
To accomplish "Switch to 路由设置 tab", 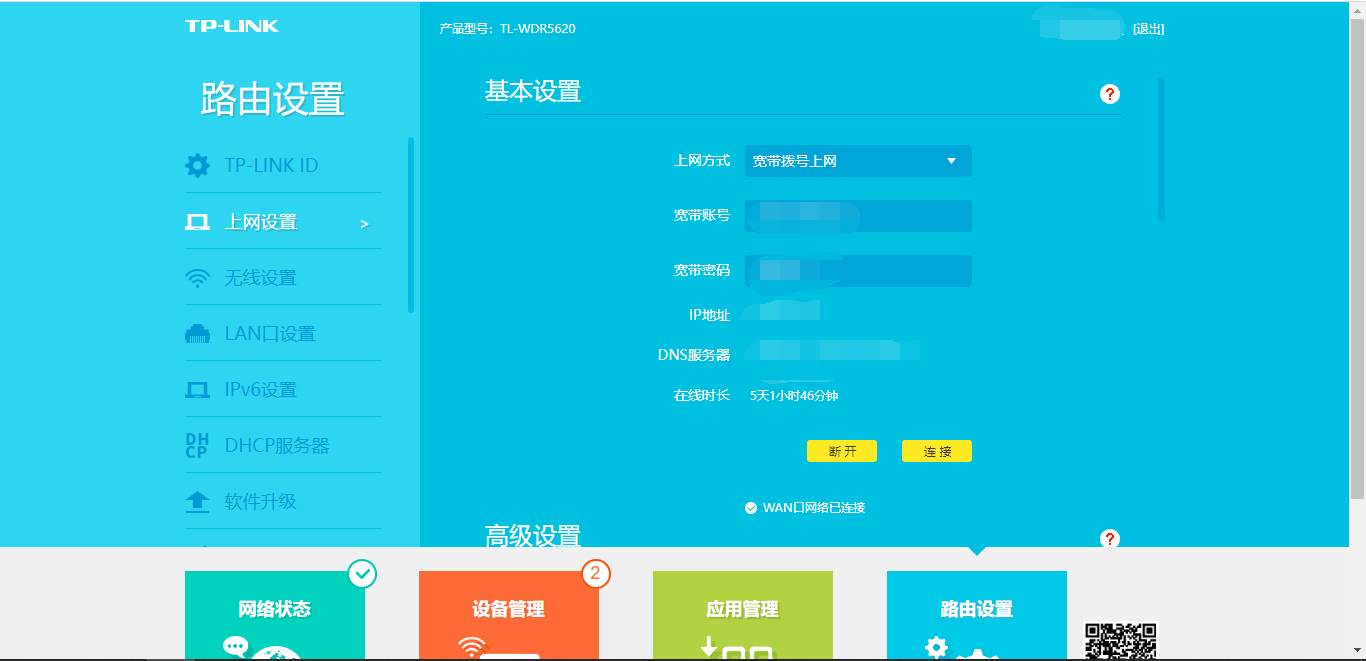I will pos(977,615).
